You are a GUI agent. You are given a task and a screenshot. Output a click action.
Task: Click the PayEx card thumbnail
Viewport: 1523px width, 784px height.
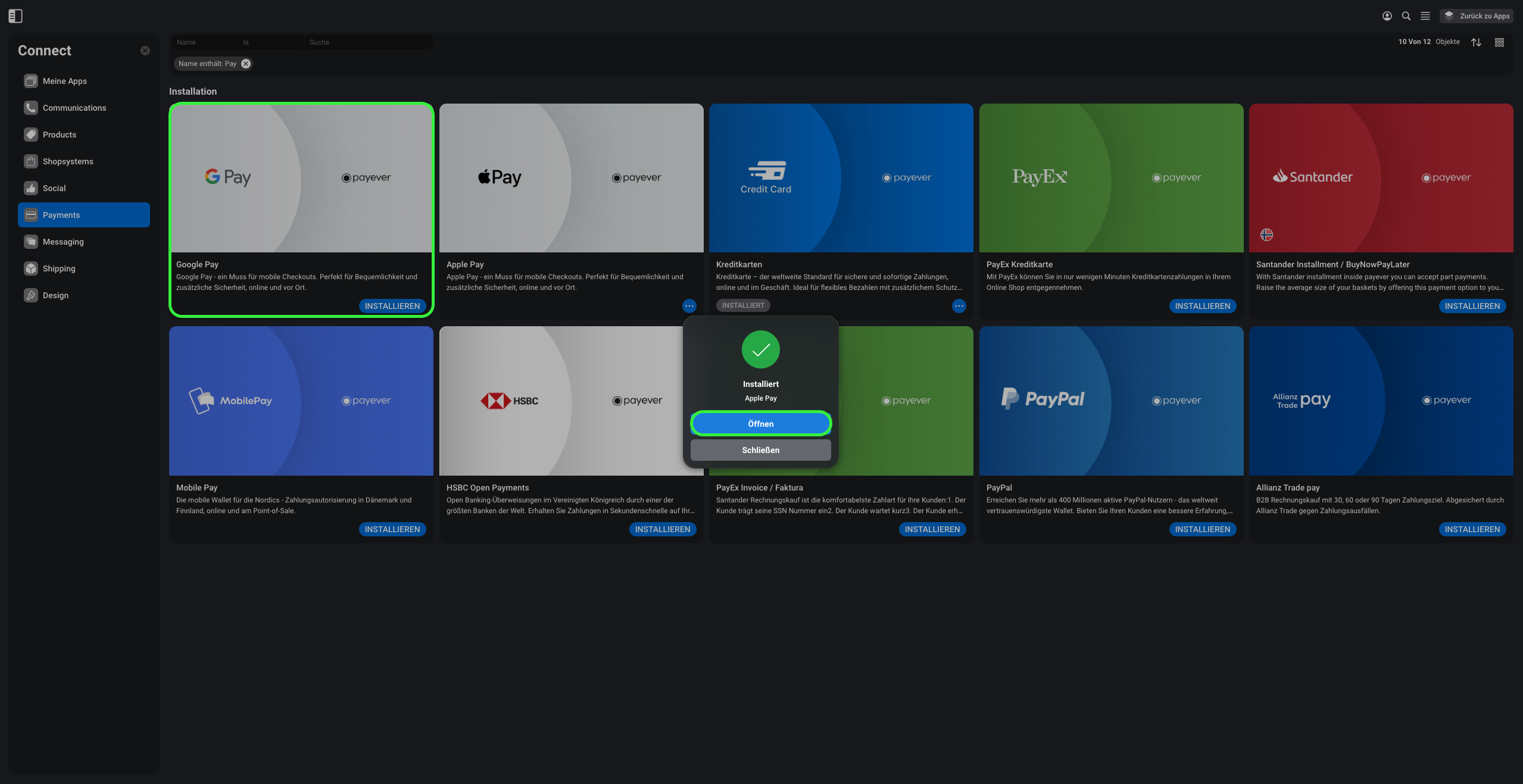[1112, 178]
